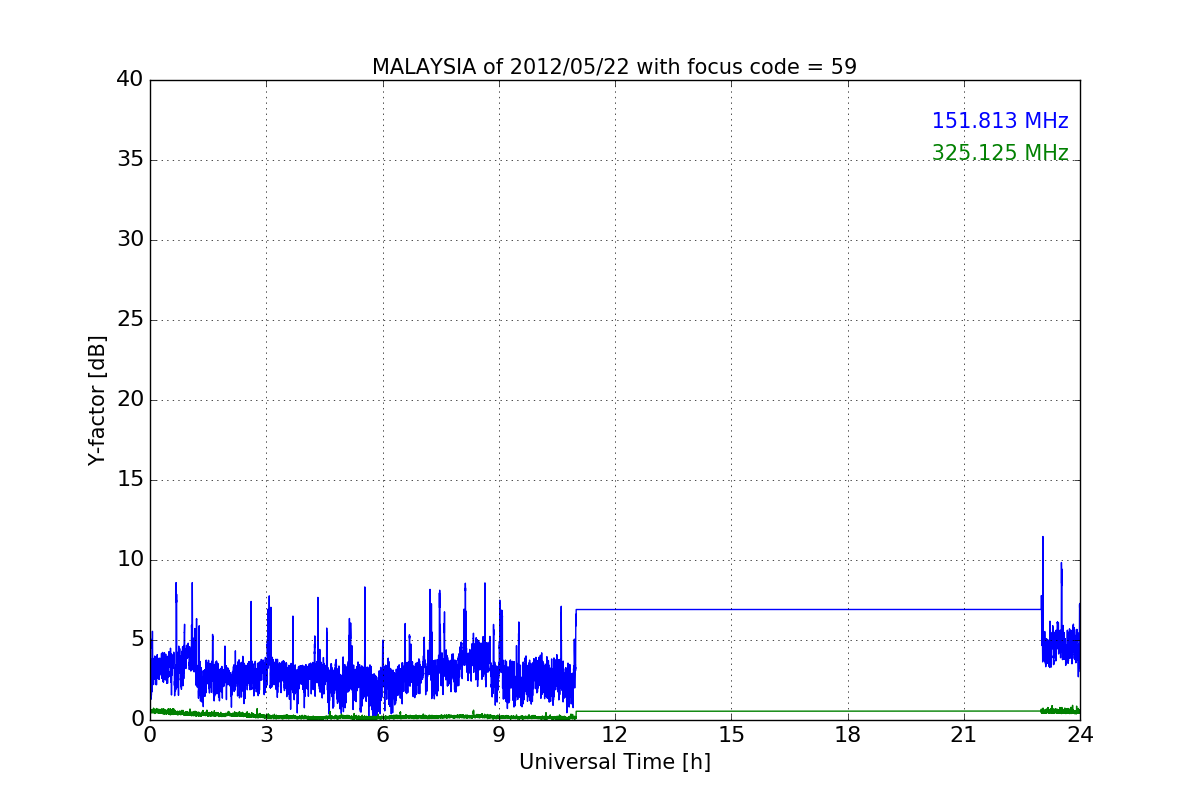The width and height of the screenshot is (1200, 800).
Task: Click the y-axis tick label 10
Action: 130,559
